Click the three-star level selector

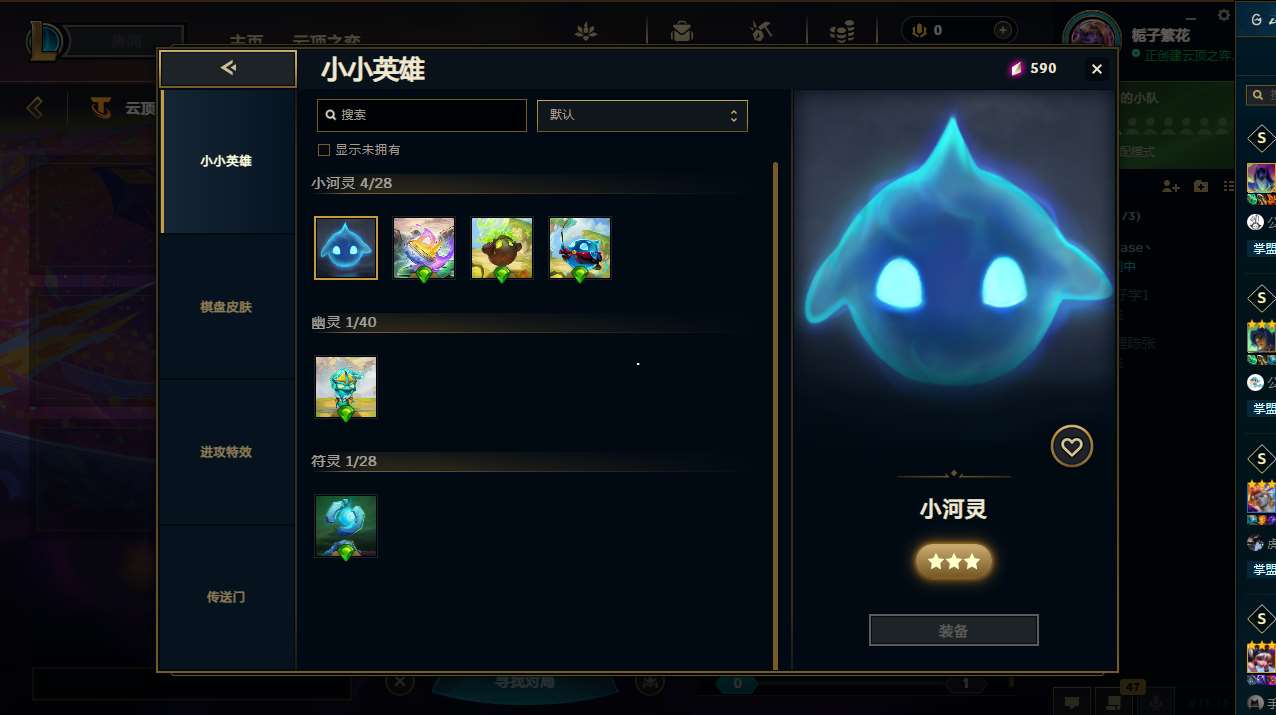(x=954, y=562)
